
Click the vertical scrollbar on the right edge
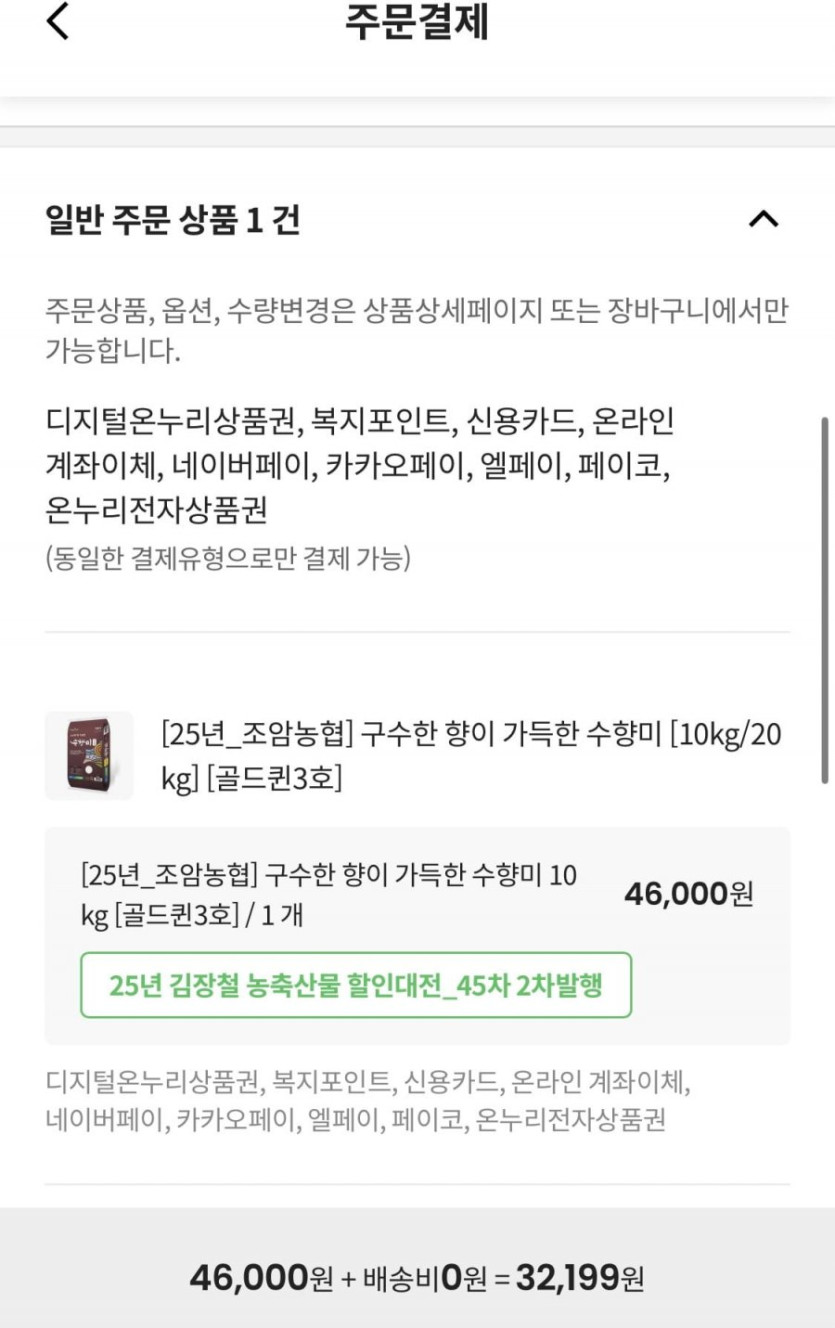click(825, 600)
